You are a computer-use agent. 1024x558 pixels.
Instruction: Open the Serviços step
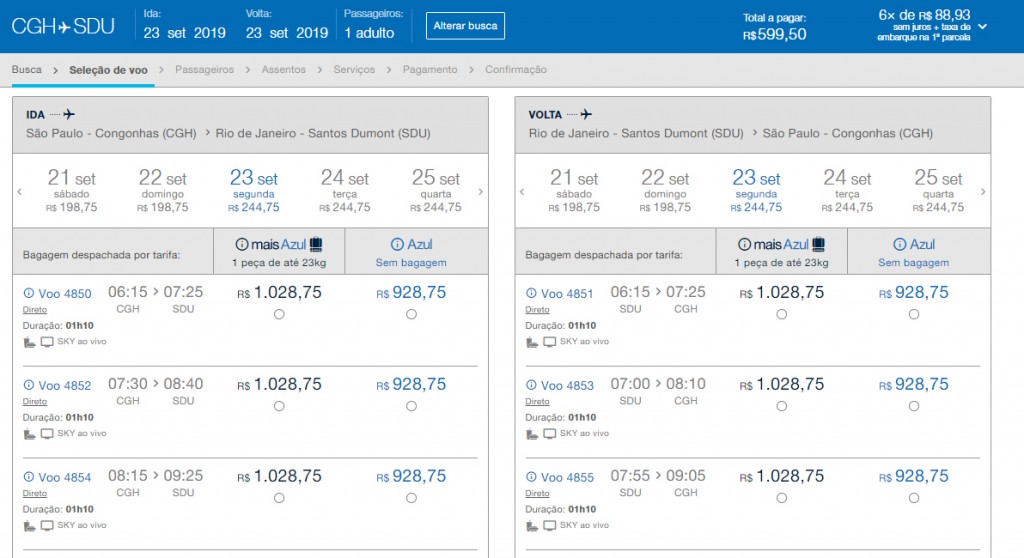(354, 69)
